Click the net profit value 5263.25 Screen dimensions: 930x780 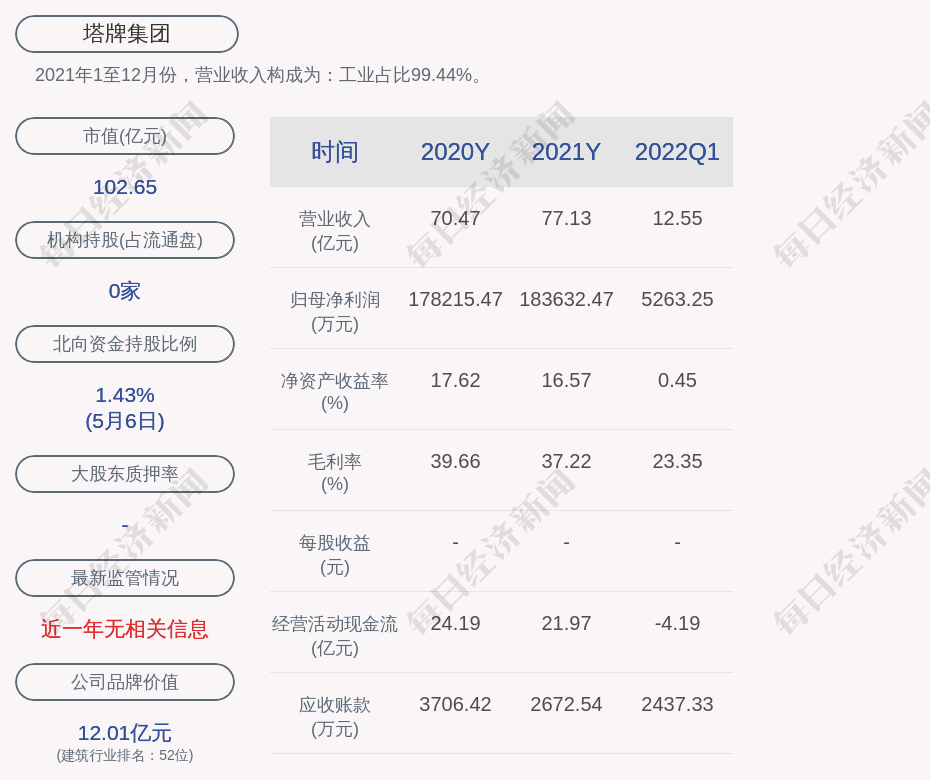pyautogui.click(x=677, y=299)
